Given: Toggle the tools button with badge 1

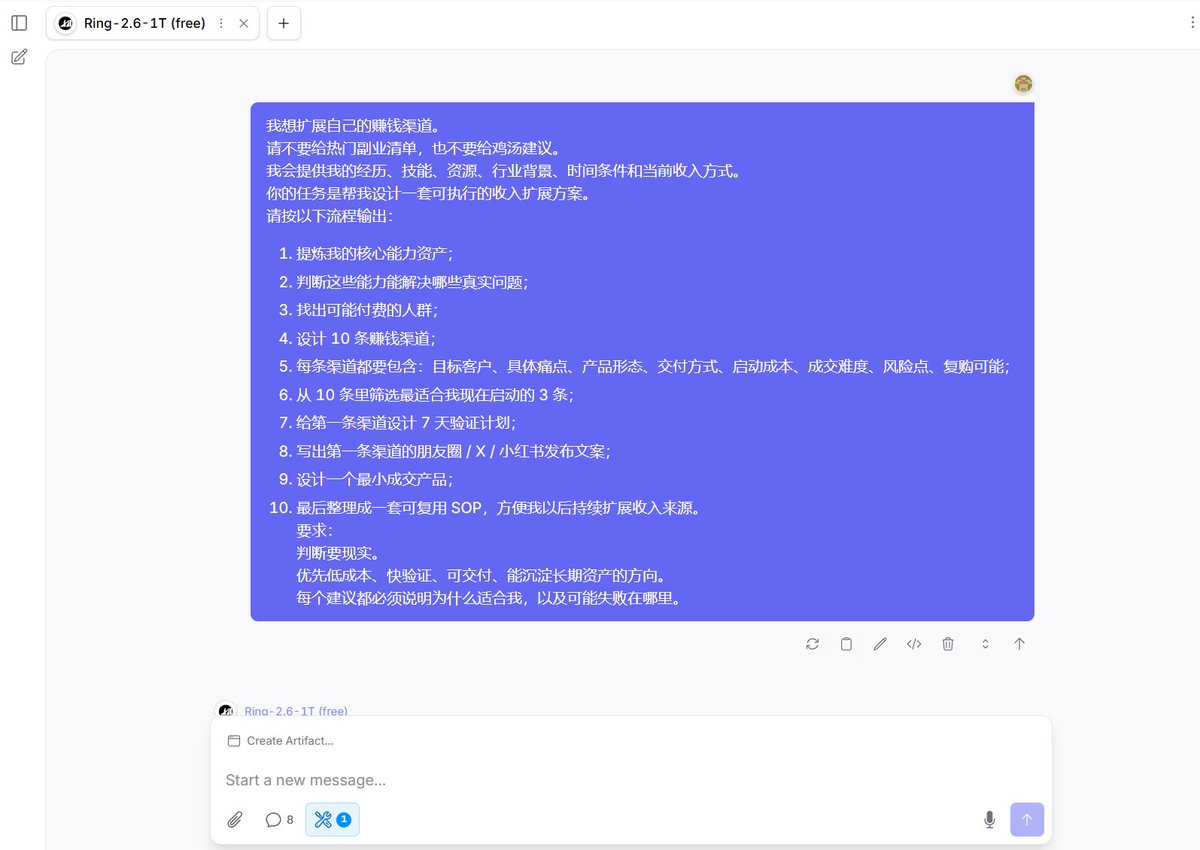Looking at the screenshot, I should point(332,820).
